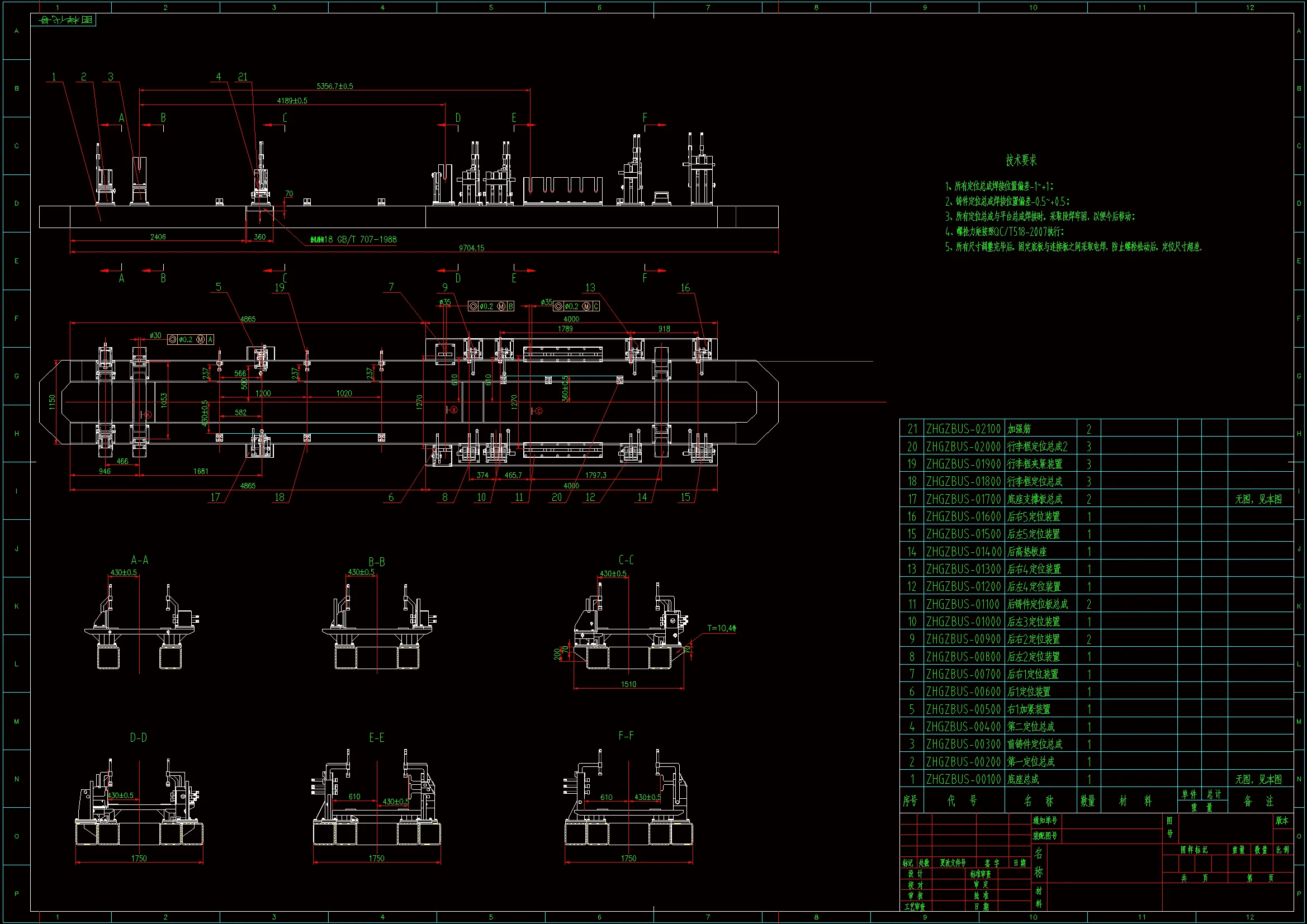The image size is (1307, 924).
Task: Select the 5356.7±0.5 dimension text
Action: click(335, 86)
